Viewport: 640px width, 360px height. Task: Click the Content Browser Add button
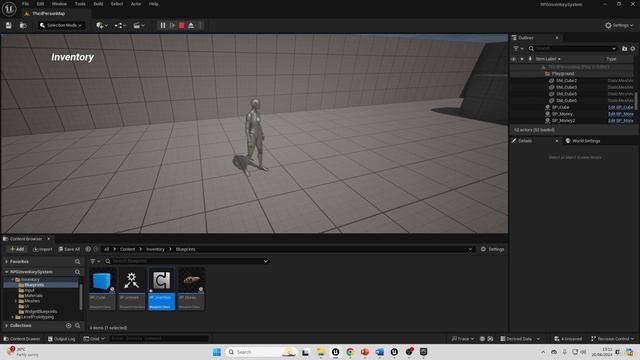(x=17, y=249)
